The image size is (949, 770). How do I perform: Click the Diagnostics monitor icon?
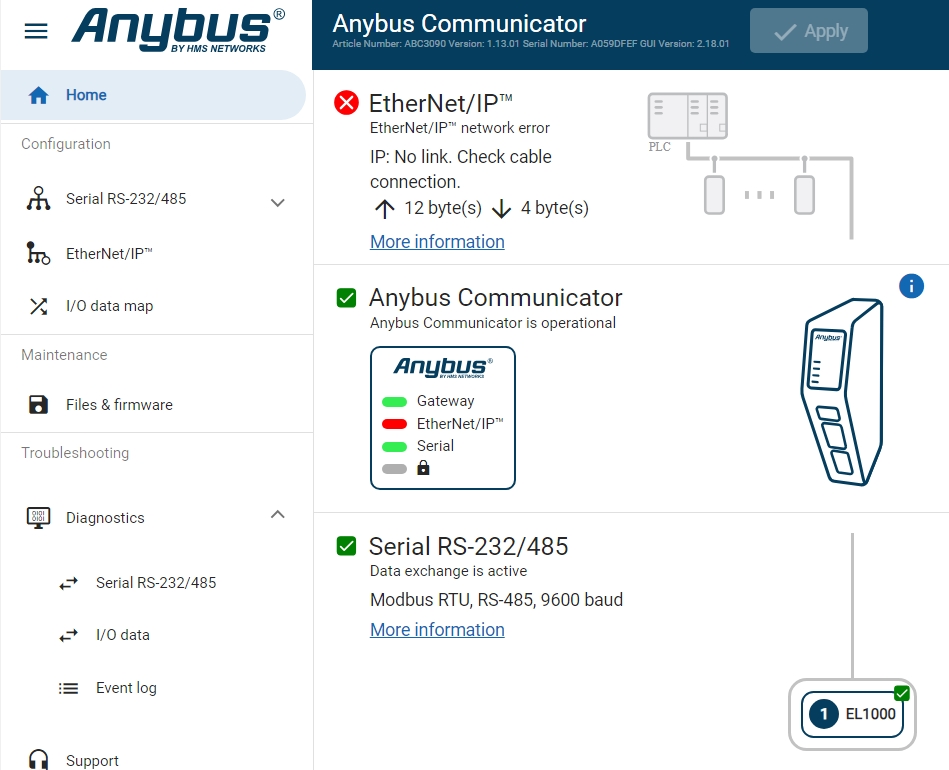(38, 518)
